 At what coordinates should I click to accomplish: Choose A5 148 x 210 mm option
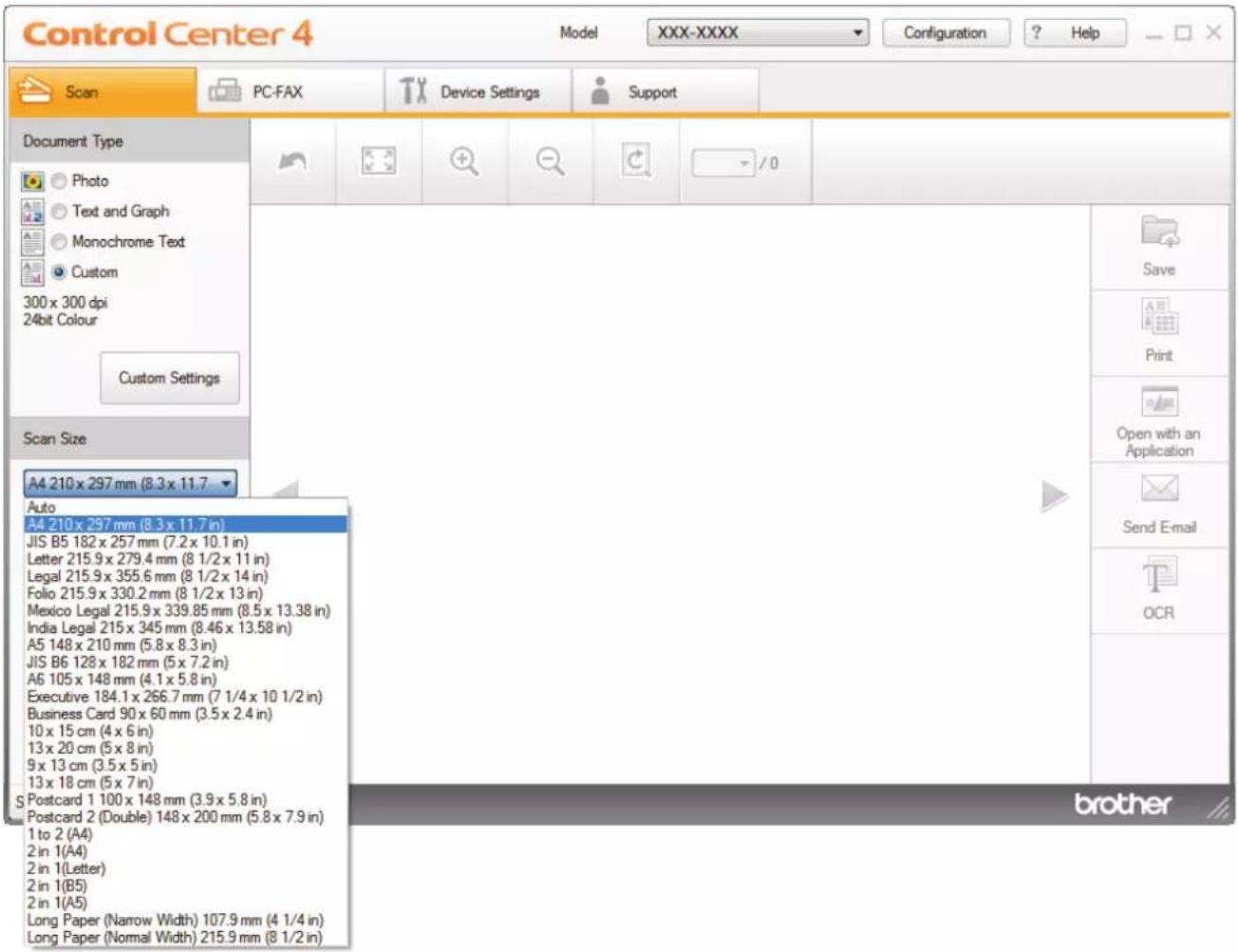[186, 644]
